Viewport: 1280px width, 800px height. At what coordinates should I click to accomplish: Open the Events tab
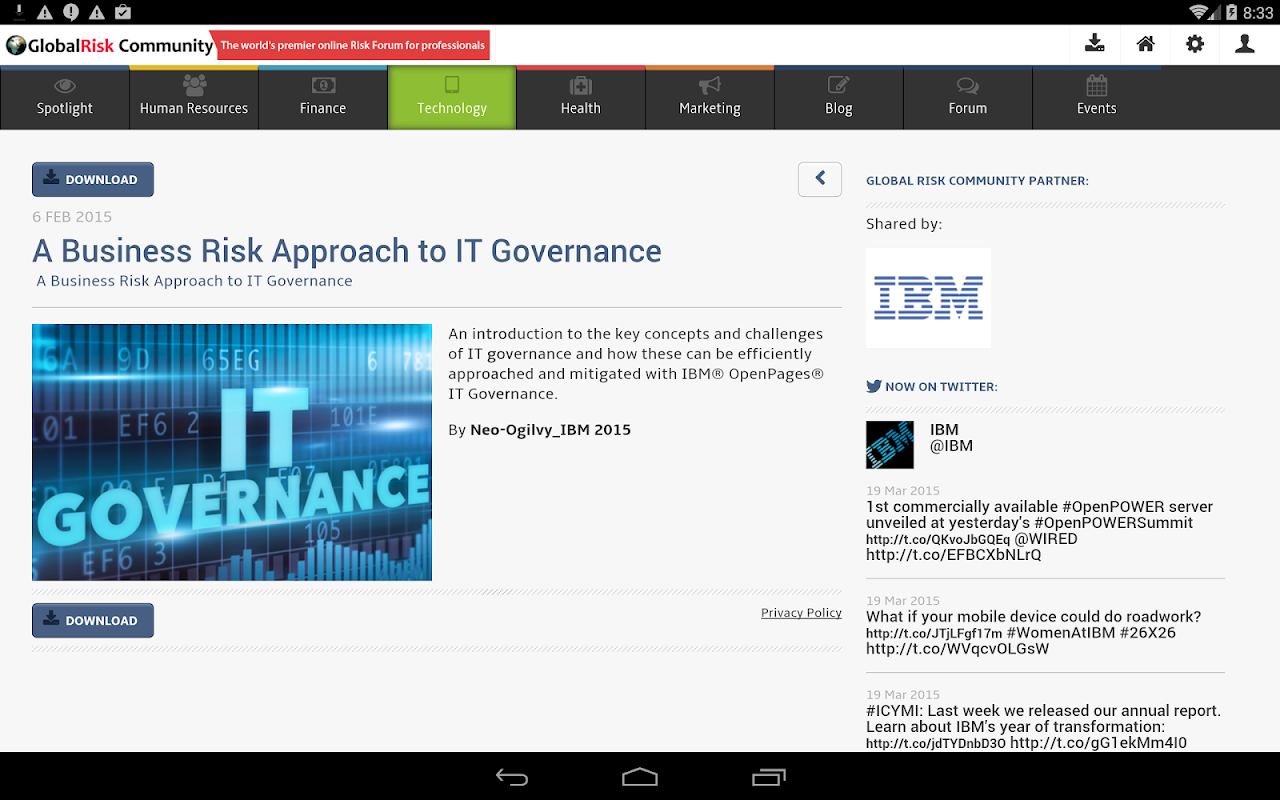click(x=1097, y=98)
